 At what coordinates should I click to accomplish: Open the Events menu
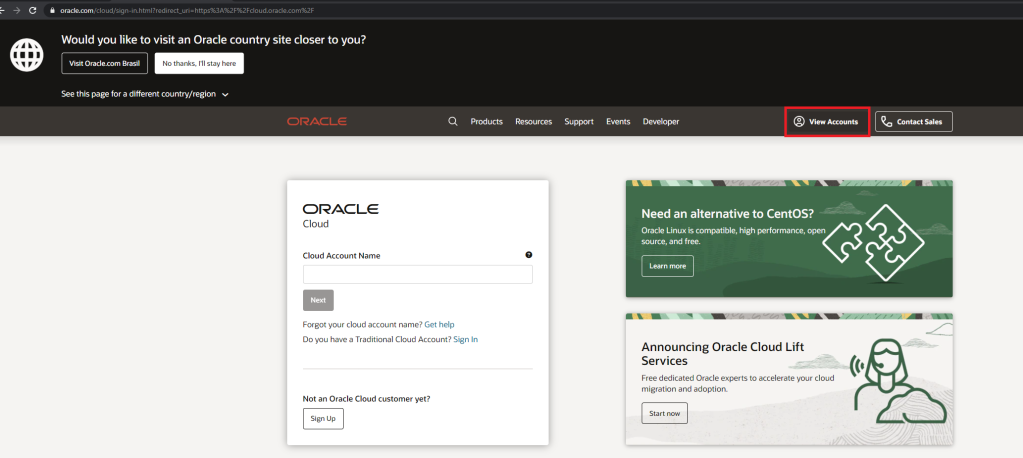(618, 121)
